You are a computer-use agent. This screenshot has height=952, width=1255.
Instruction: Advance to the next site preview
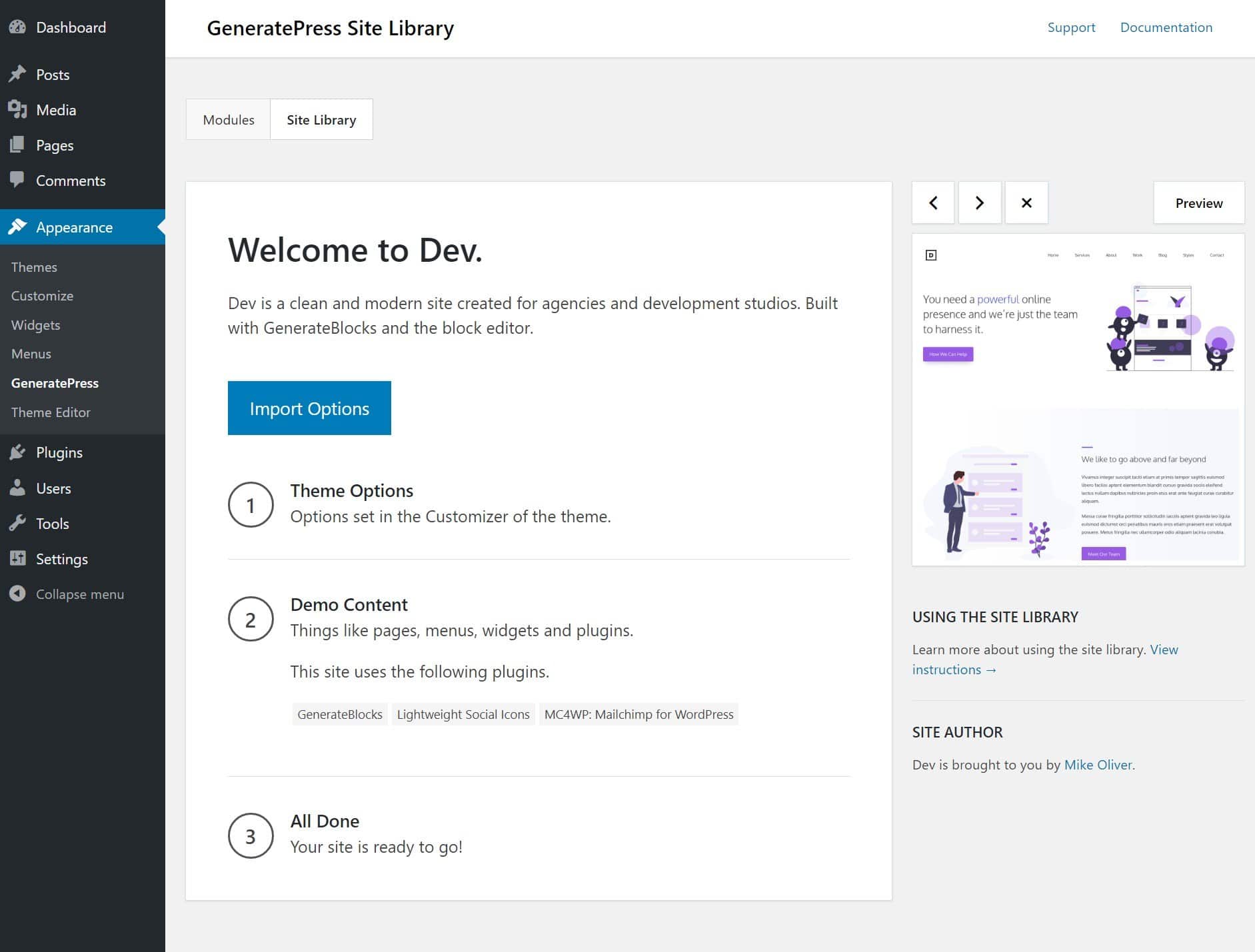[980, 203]
